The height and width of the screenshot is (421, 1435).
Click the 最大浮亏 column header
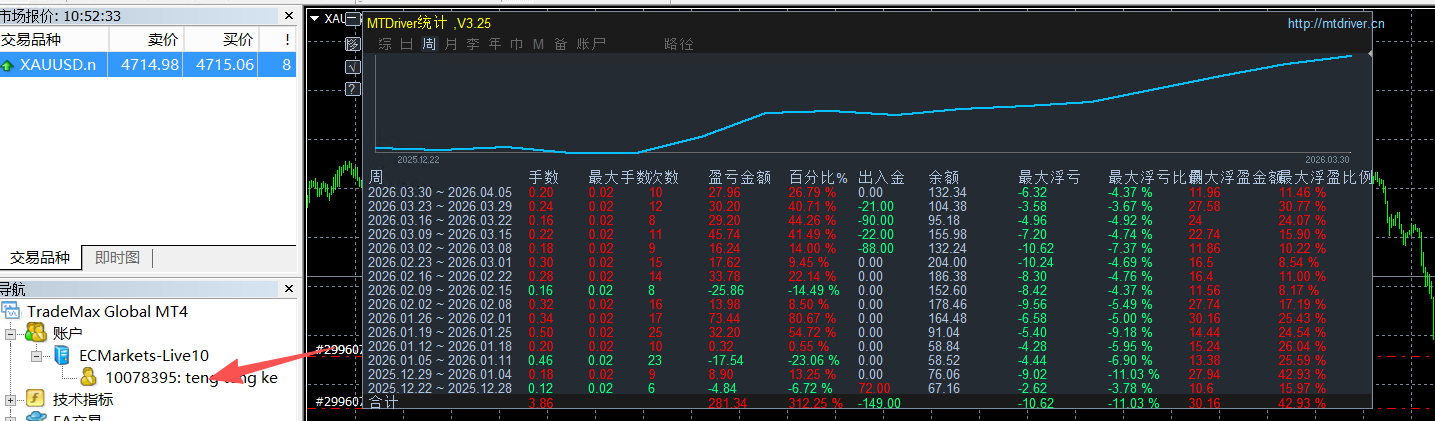[1049, 177]
